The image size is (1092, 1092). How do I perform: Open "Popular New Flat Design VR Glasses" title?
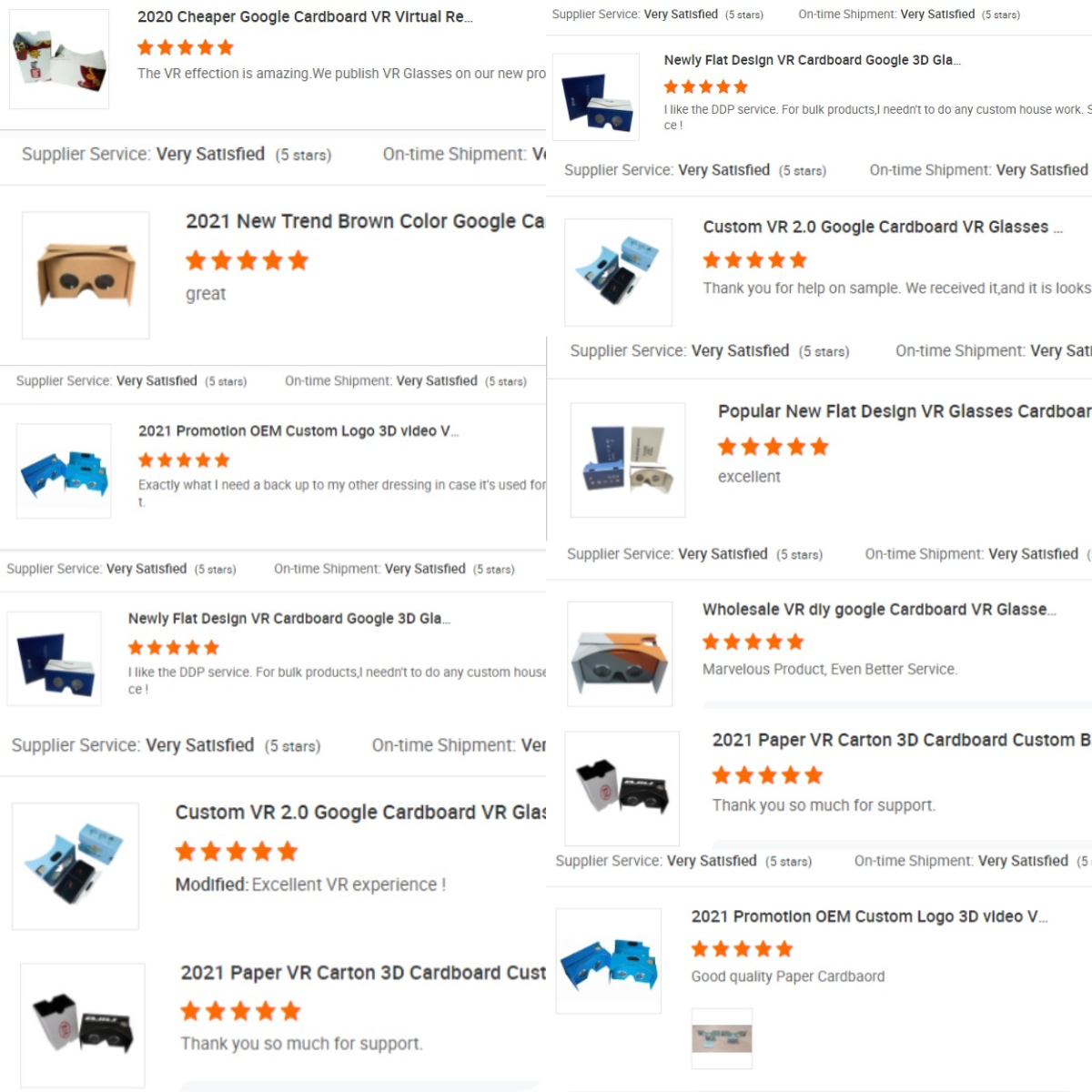point(905,411)
